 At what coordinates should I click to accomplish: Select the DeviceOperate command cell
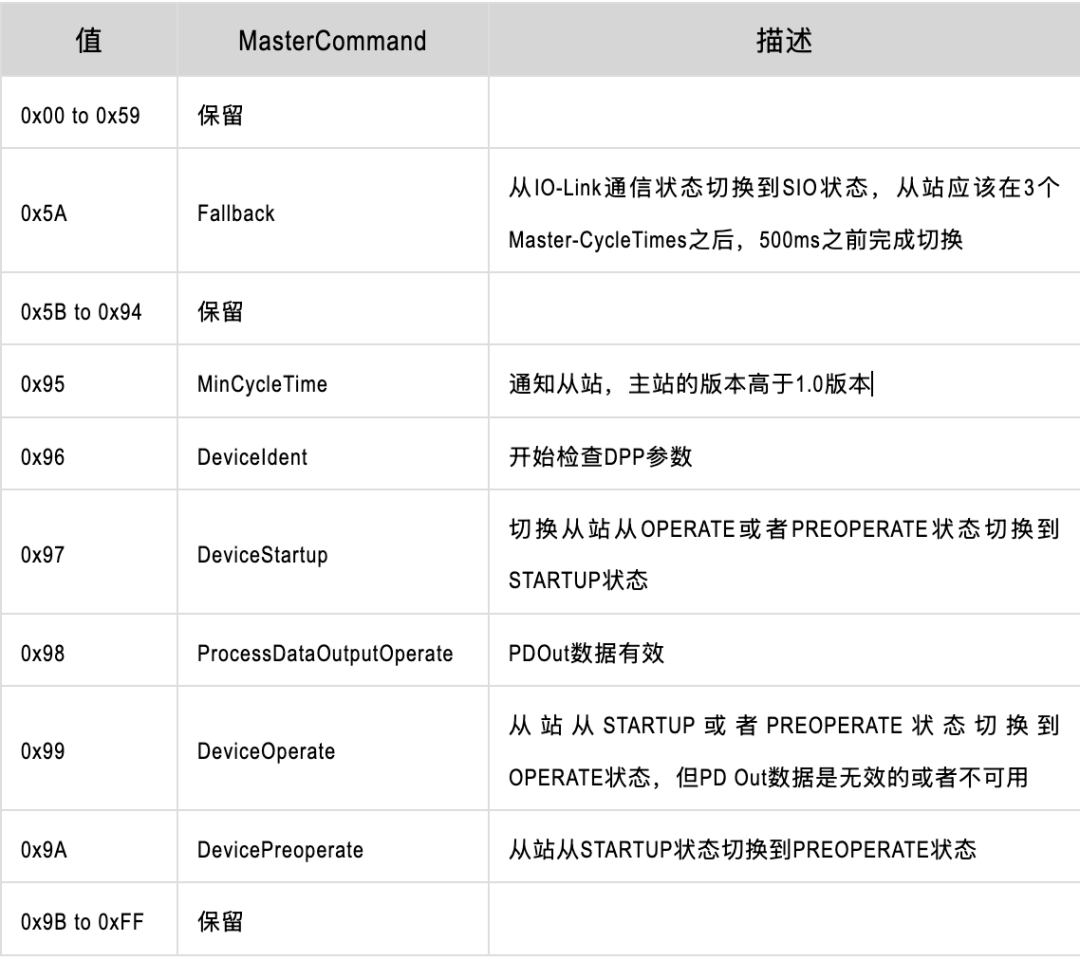(x=265, y=751)
